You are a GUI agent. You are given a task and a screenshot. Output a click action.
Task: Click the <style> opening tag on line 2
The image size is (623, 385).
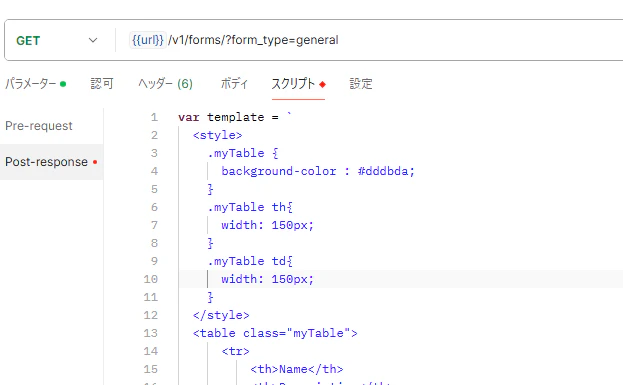[x=217, y=135]
